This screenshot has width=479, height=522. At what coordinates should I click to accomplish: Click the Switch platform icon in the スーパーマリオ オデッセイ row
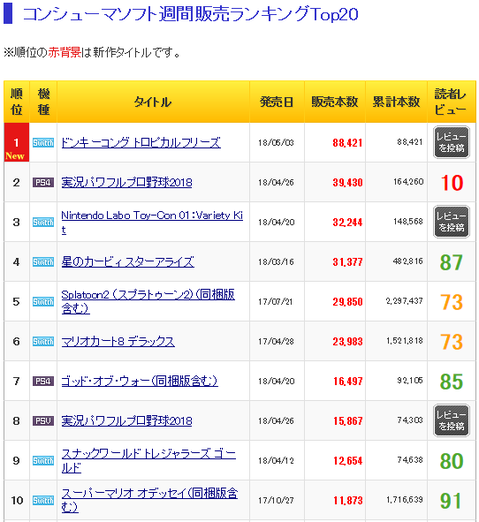(x=43, y=500)
